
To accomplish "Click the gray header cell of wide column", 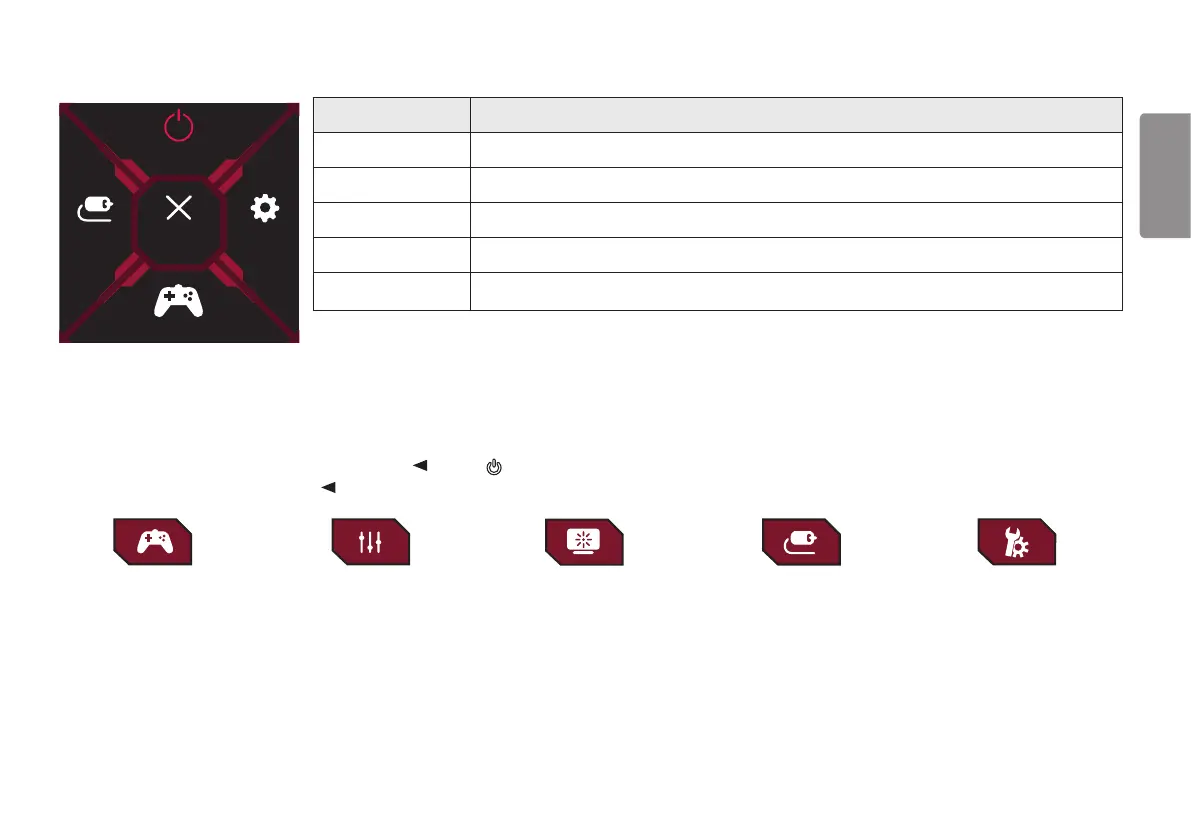I will pyautogui.click(x=796, y=115).
